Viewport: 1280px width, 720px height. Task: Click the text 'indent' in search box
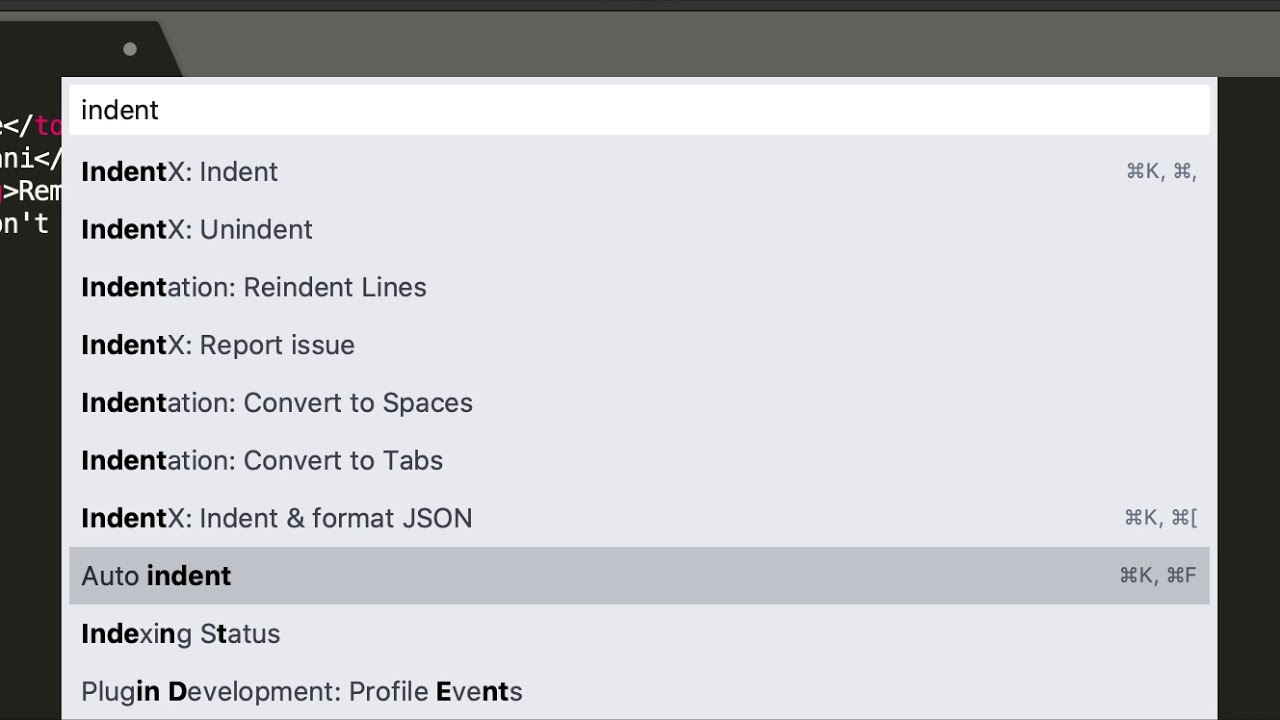pos(120,110)
